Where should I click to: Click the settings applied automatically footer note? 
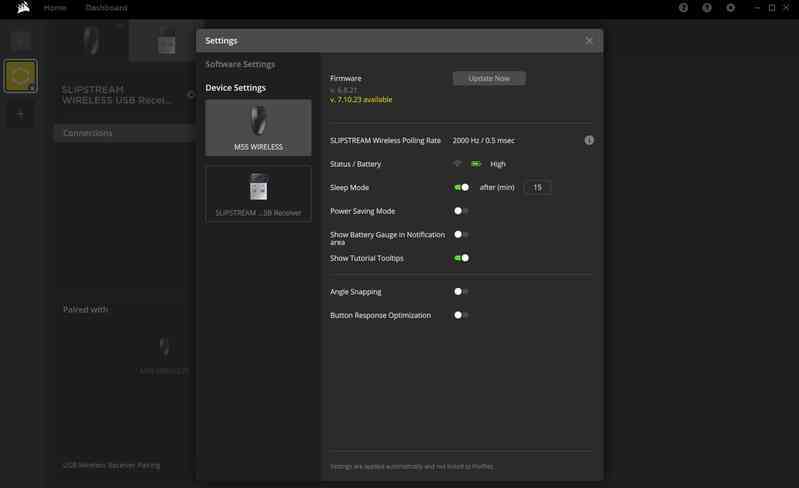tap(412, 467)
